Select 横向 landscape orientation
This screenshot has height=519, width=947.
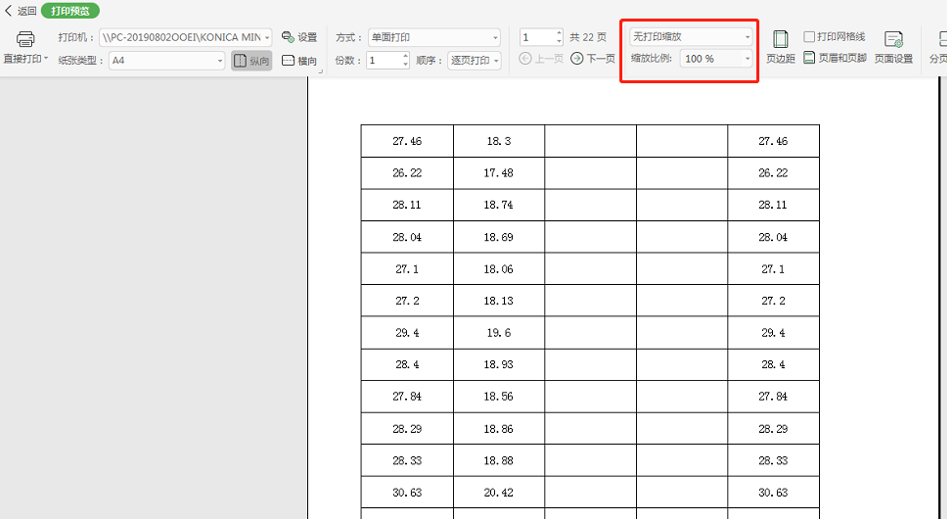coord(300,60)
